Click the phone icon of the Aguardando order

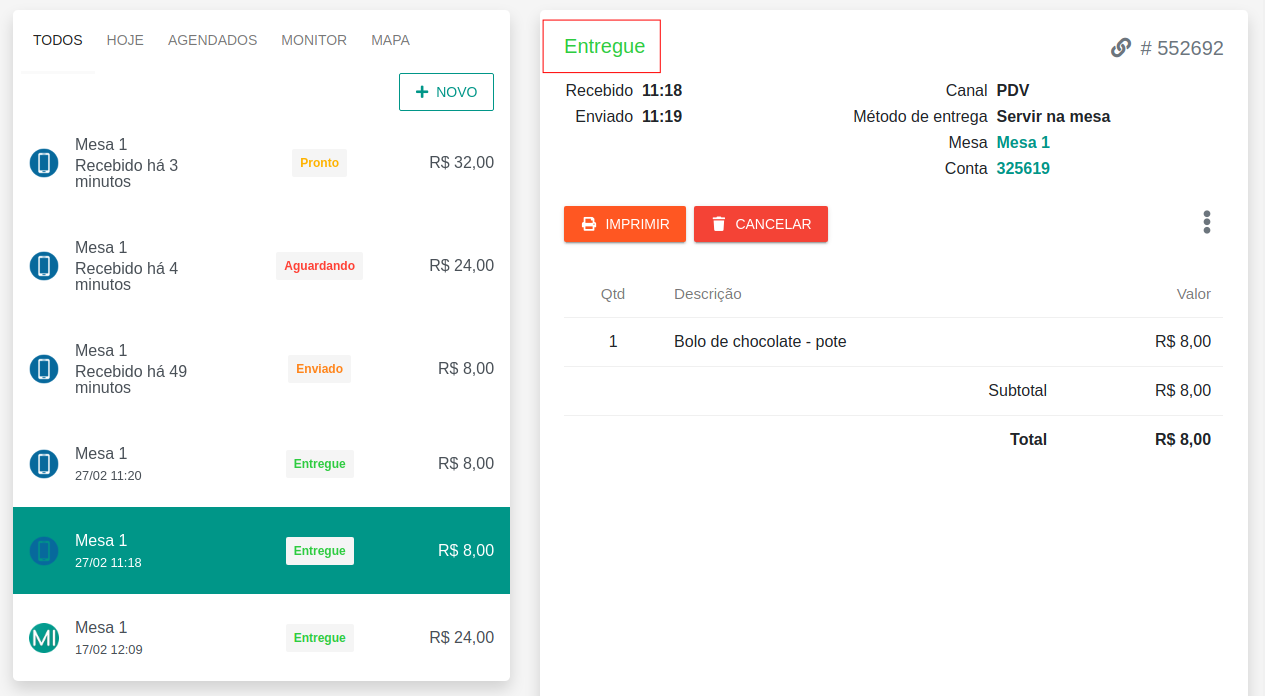tap(44, 266)
